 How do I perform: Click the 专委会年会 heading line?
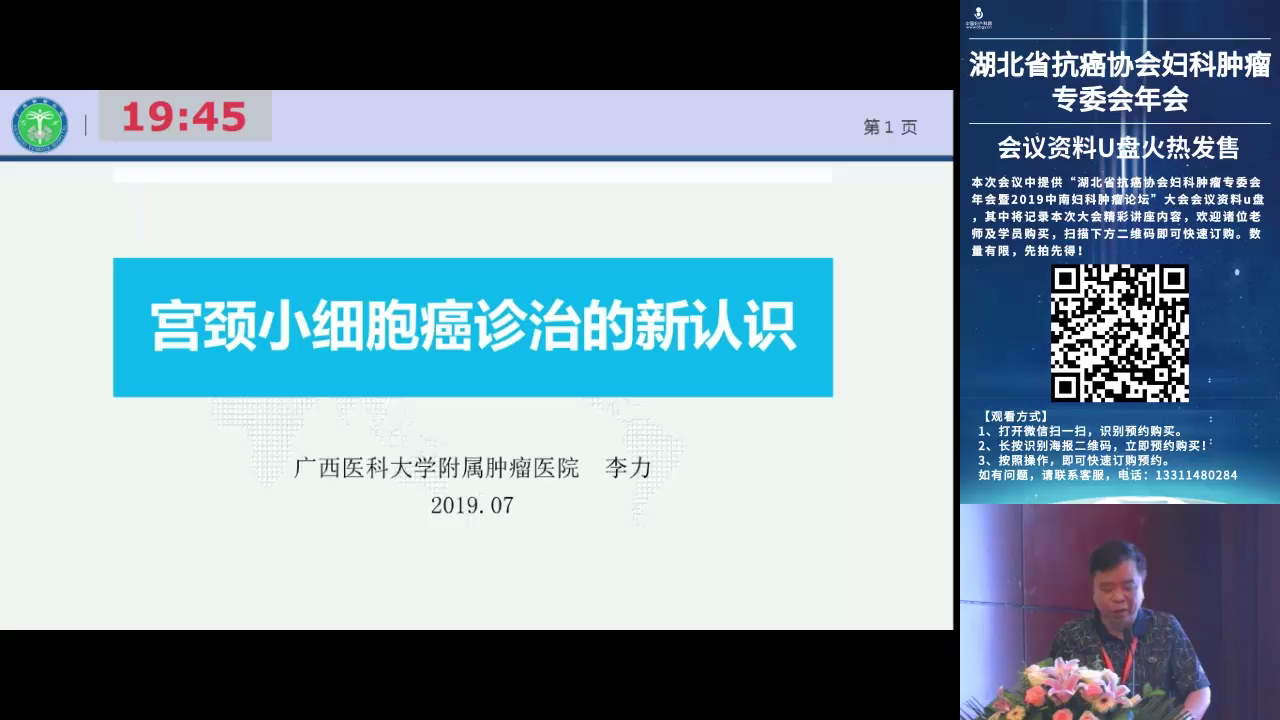pyautogui.click(x=1119, y=99)
